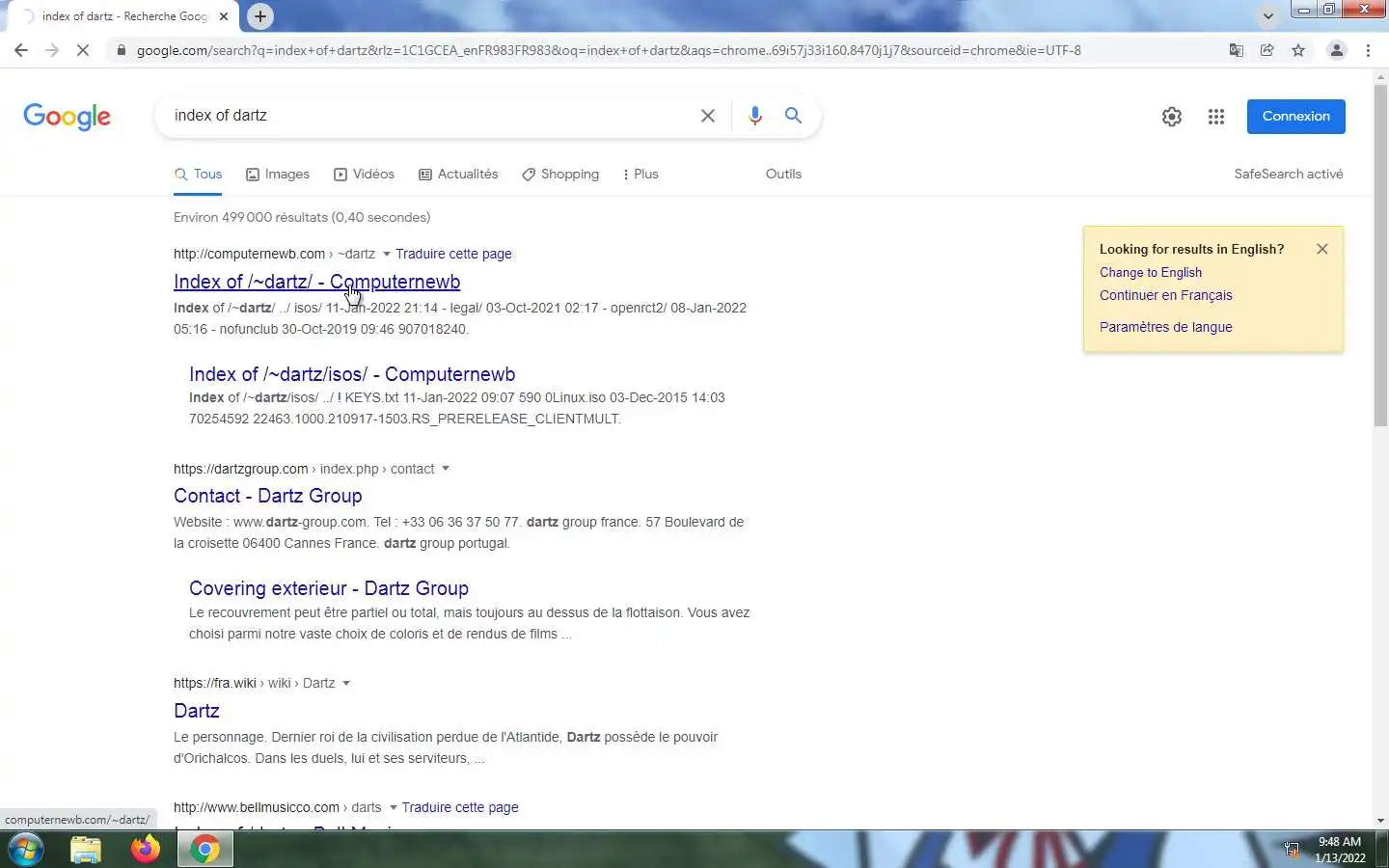Open Index of /~dartz/ - Computernewb

pyautogui.click(x=316, y=282)
